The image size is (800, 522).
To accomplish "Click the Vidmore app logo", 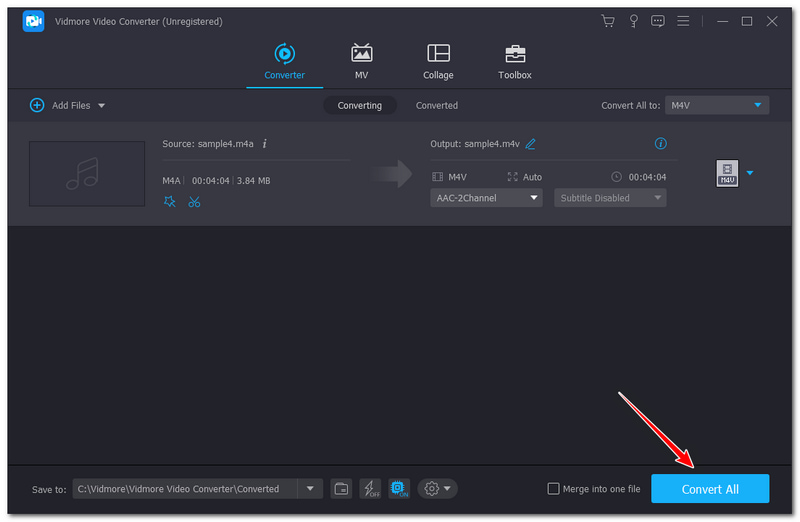I will (33, 21).
